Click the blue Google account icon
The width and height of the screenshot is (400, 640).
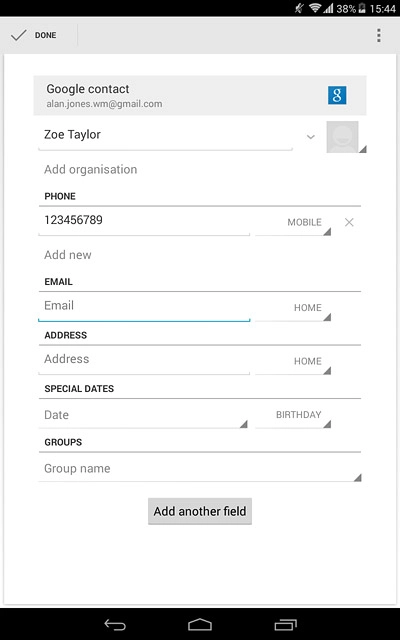pyautogui.click(x=337, y=95)
